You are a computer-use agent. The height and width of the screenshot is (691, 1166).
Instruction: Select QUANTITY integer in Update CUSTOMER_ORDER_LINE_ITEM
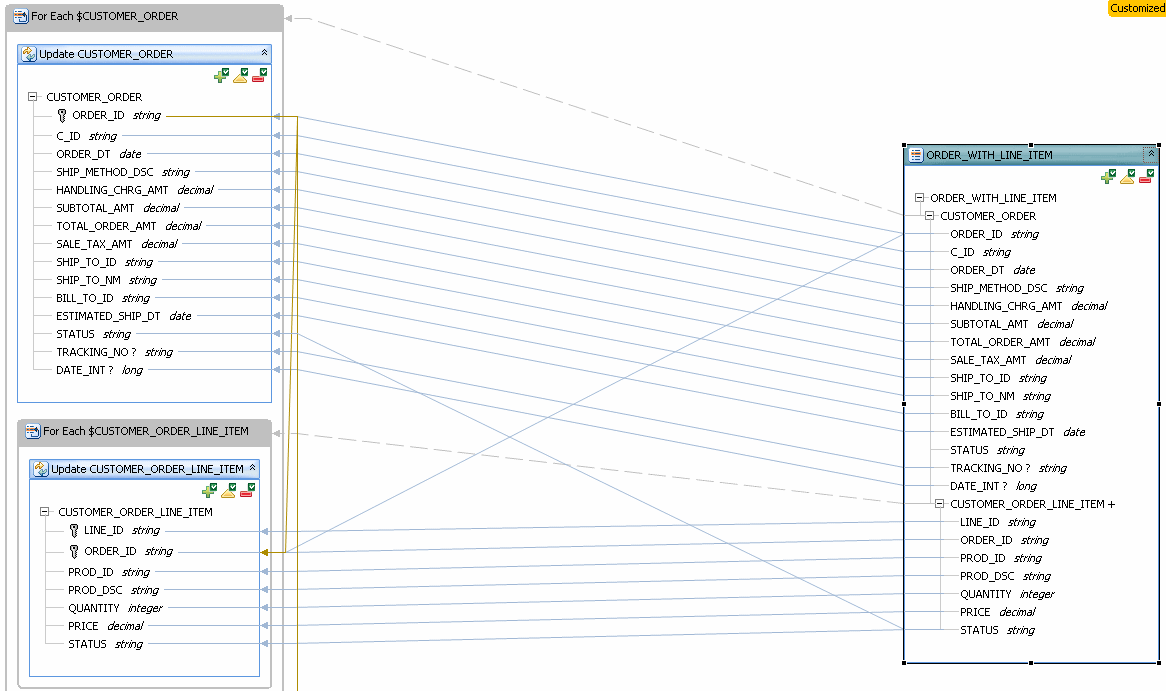coord(115,608)
